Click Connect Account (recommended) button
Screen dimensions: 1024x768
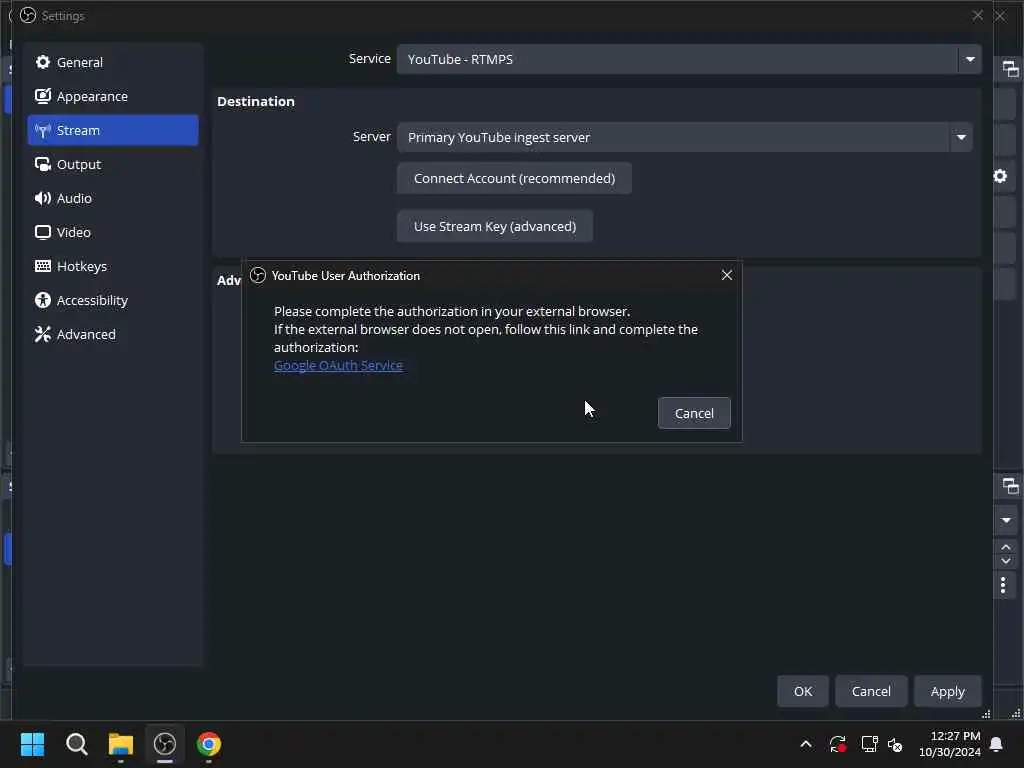point(514,178)
